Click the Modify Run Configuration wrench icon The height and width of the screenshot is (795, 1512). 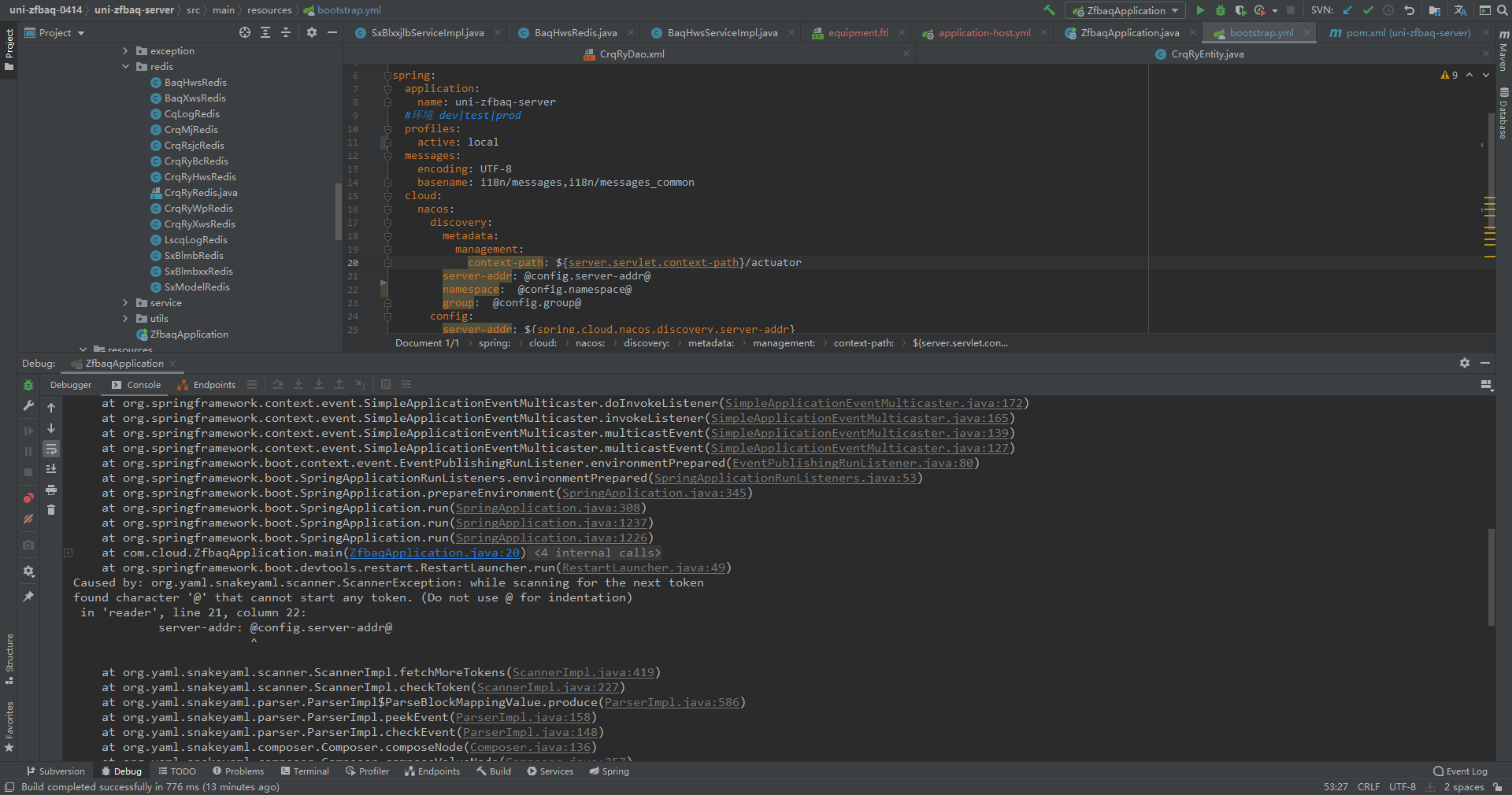[28, 405]
